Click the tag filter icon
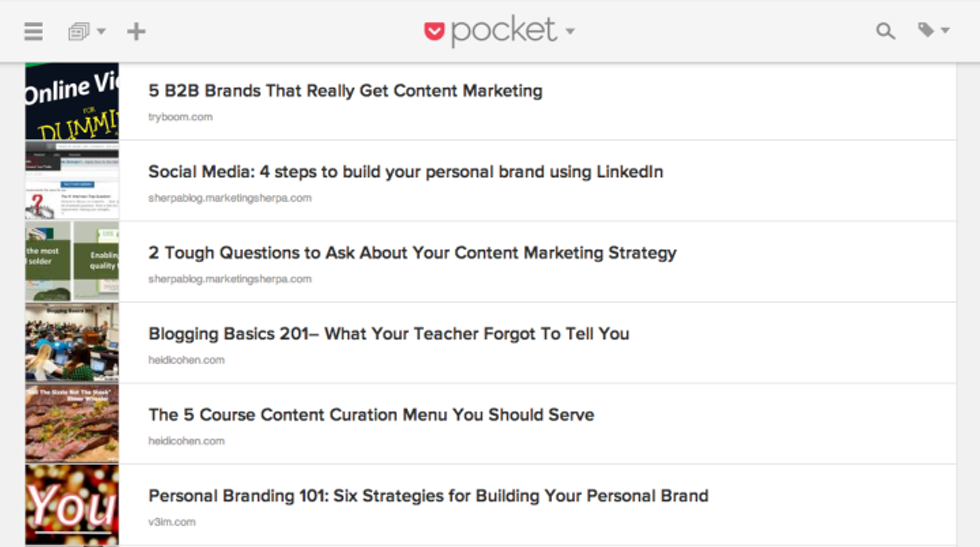The width and height of the screenshot is (980, 547). [x=926, y=31]
